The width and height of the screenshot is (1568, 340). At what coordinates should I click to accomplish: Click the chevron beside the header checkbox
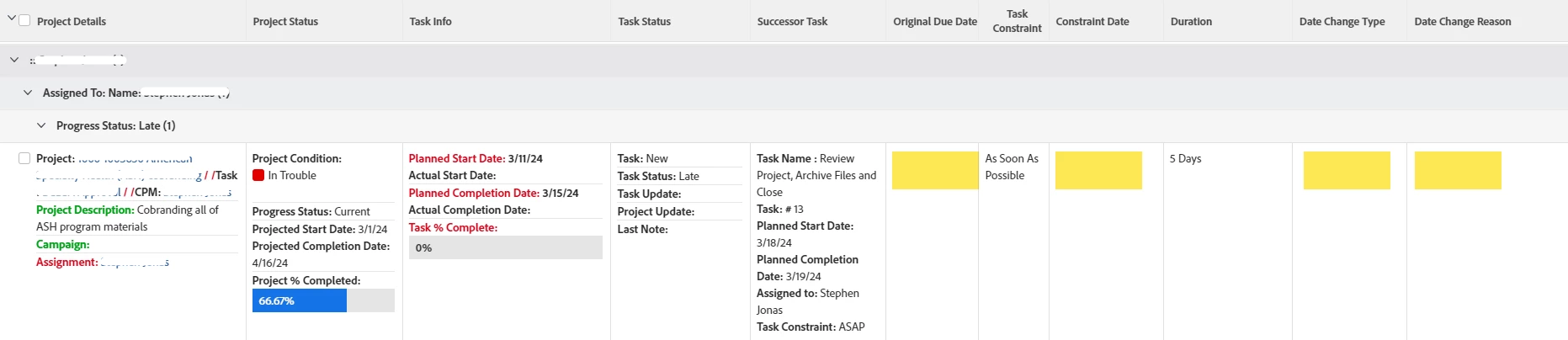pyautogui.click(x=11, y=19)
